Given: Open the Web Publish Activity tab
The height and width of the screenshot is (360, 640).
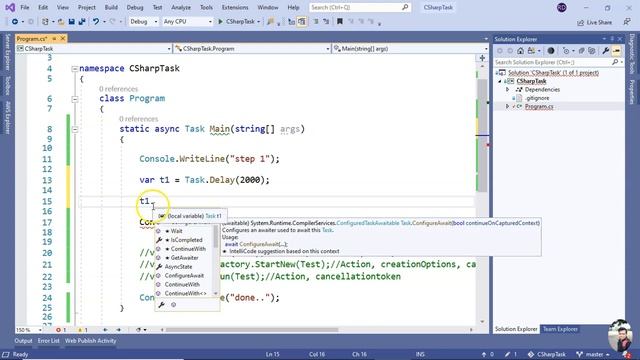Looking at the screenshot, I should 91,341.
